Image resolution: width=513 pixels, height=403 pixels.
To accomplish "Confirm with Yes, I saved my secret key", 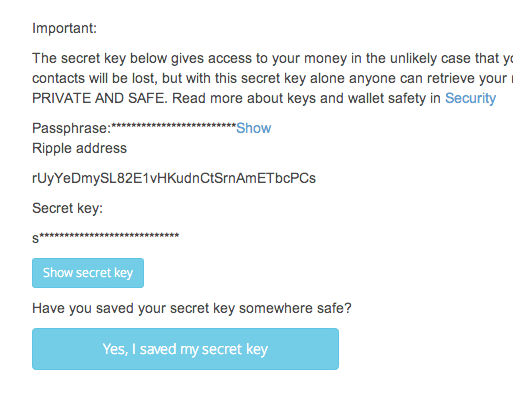I will tap(185, 349).
